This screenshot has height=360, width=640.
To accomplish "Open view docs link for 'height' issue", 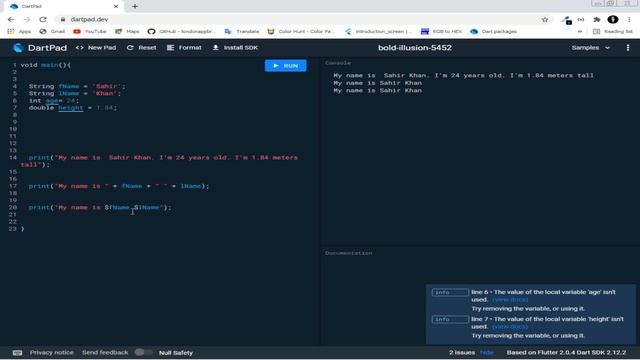I will pos(510,327).
